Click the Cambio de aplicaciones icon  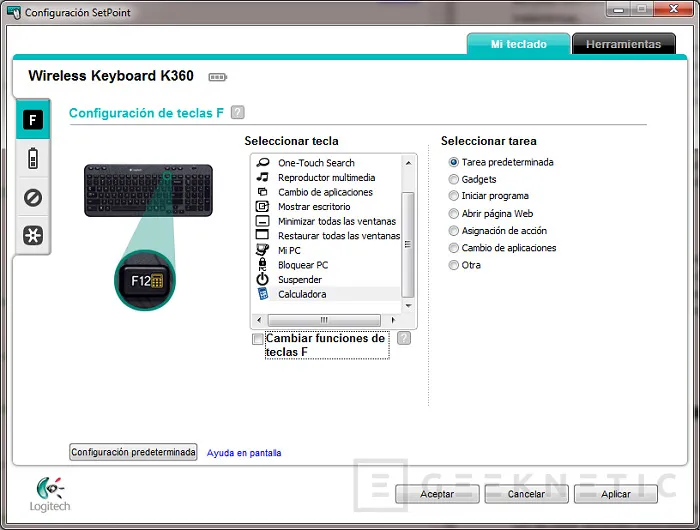(x=262, y=192)
